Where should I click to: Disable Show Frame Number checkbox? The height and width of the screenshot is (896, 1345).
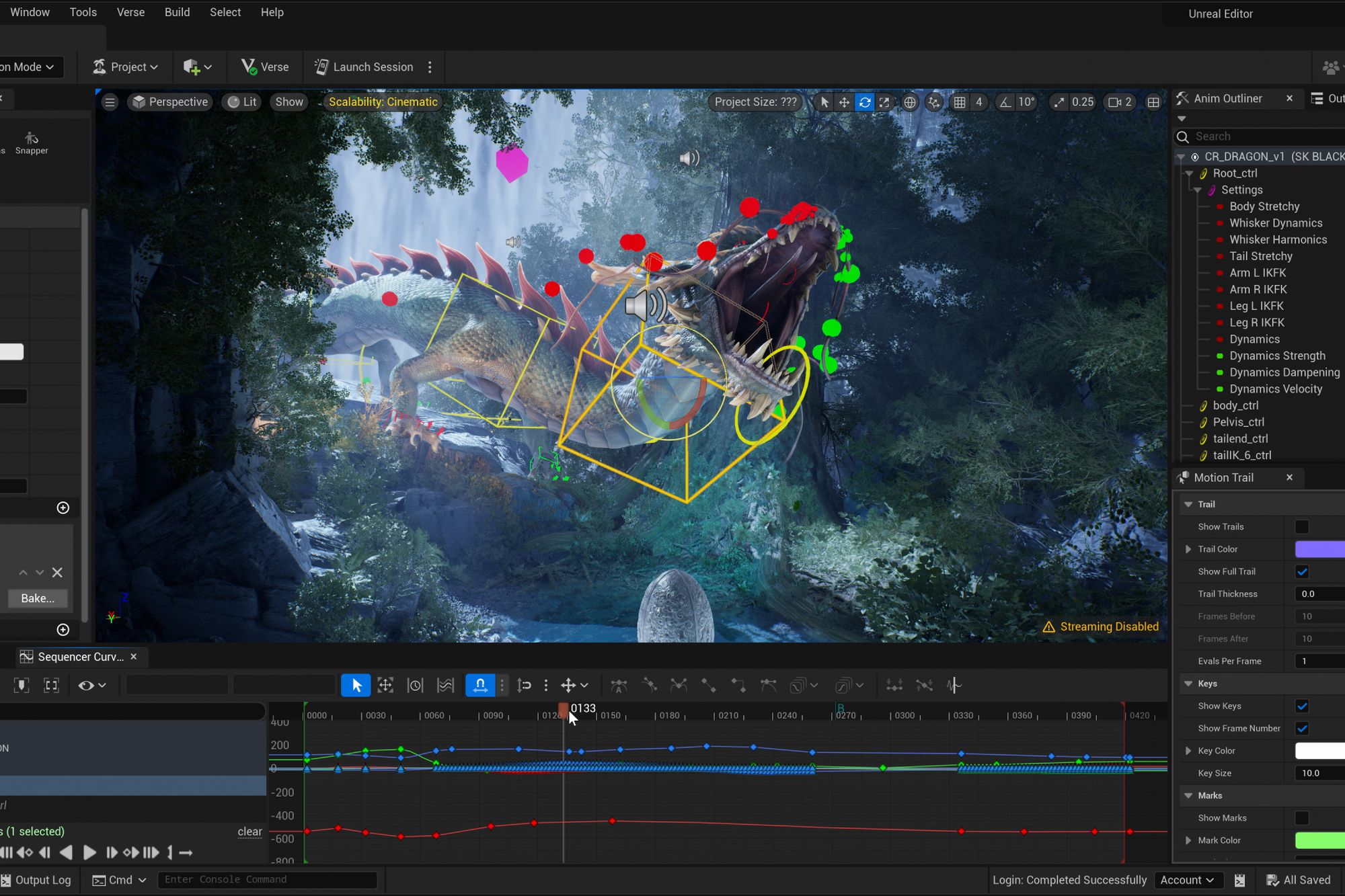point(1302,728)
